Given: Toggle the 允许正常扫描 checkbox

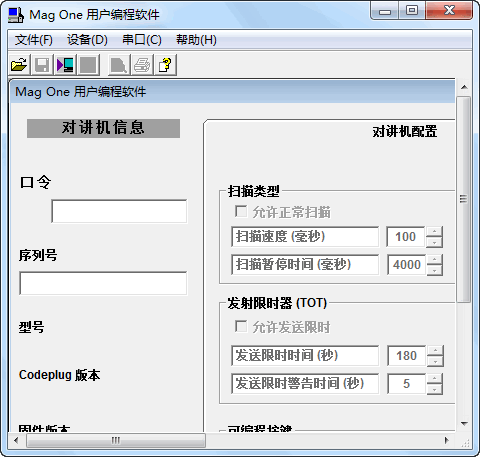Looking at the screenshot, I should pyautogui.click(x=241, y=211).
